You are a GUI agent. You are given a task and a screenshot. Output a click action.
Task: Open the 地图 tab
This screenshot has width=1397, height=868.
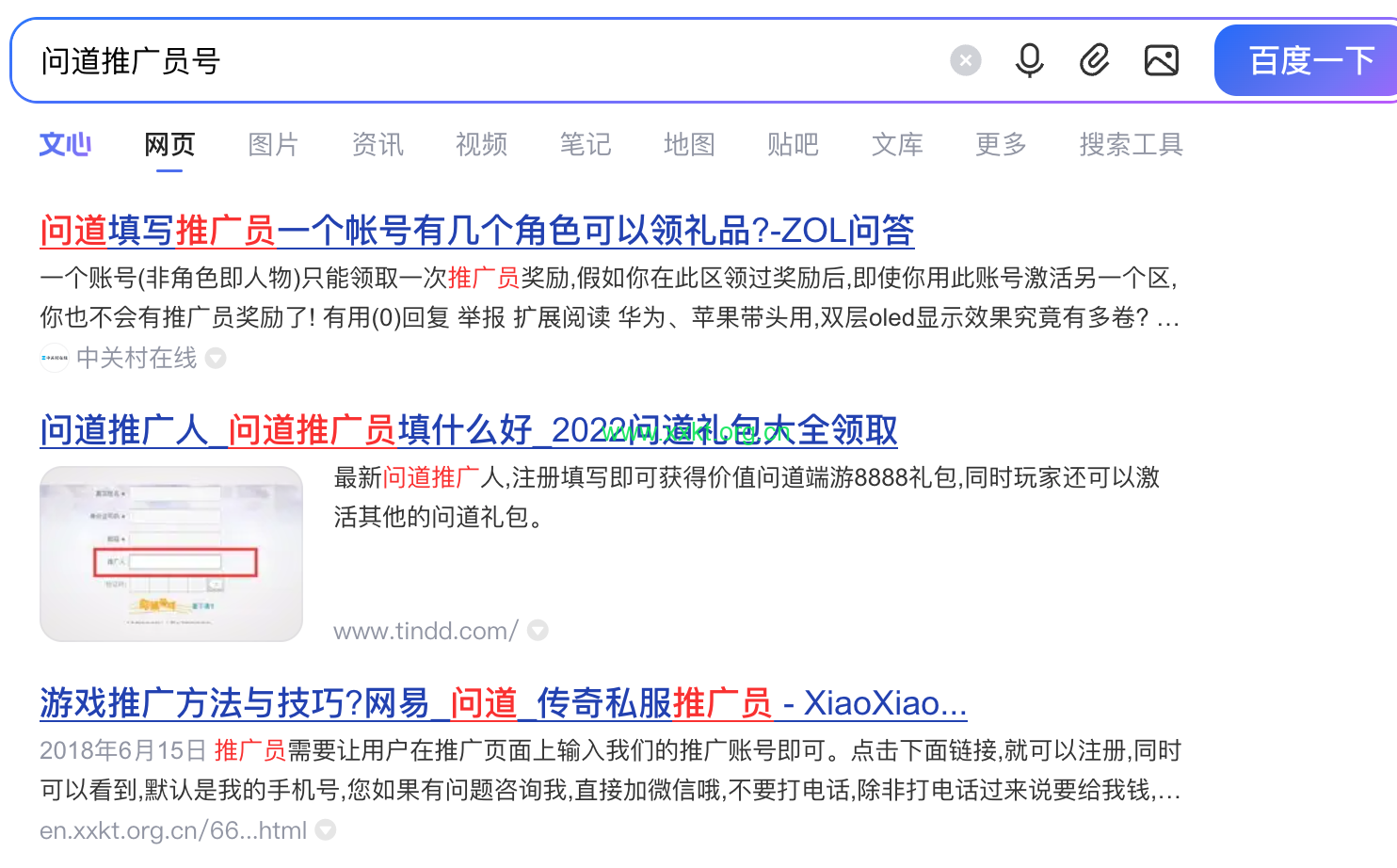tap(689, 144)
